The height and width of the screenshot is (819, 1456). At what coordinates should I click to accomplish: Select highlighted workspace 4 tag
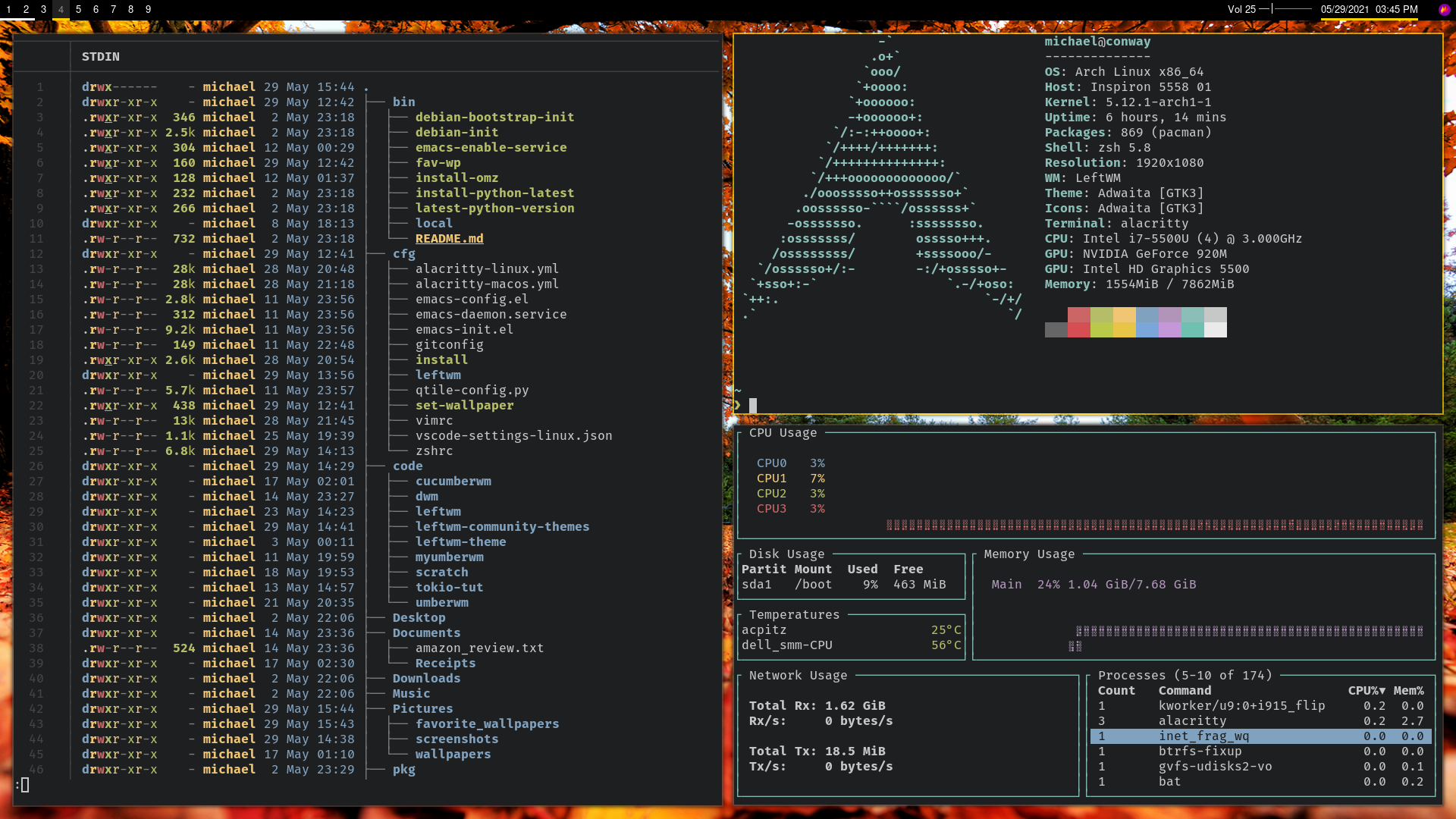(61, 9)
